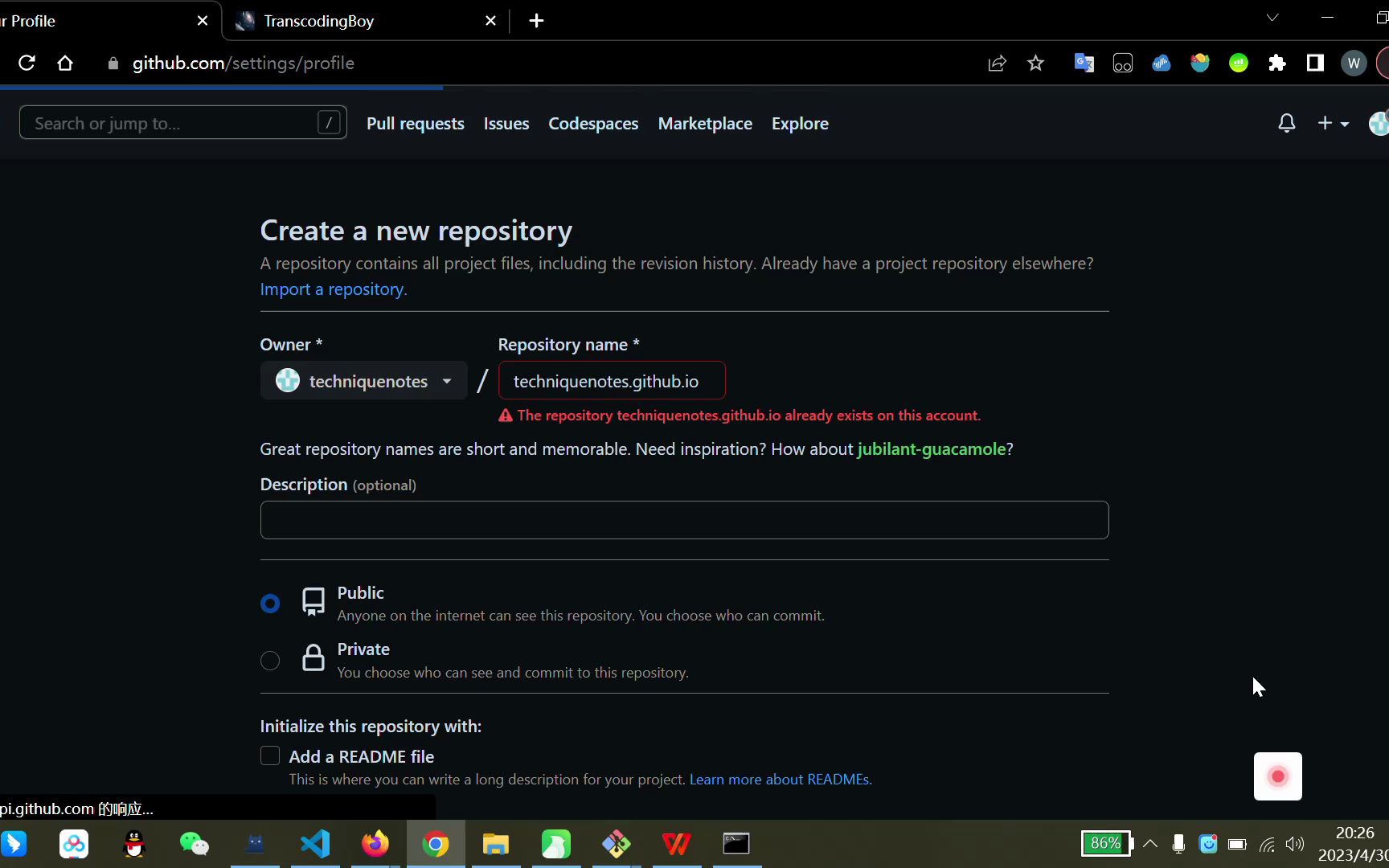Open GitHub notifications bell
This screenshot has height=868, width=1389.
coord(1287,123)
